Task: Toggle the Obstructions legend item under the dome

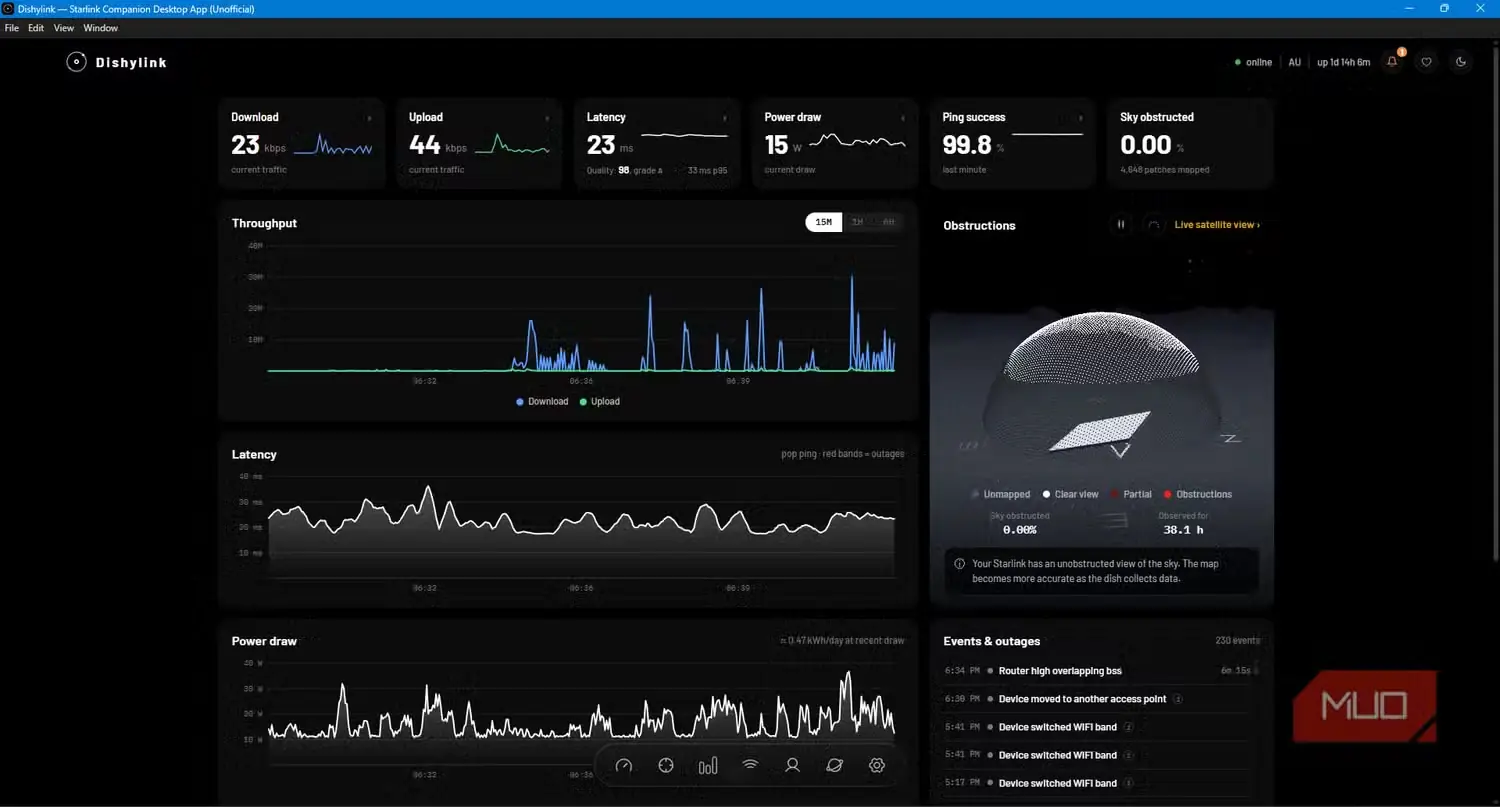Action: (x=1198, y=494)
